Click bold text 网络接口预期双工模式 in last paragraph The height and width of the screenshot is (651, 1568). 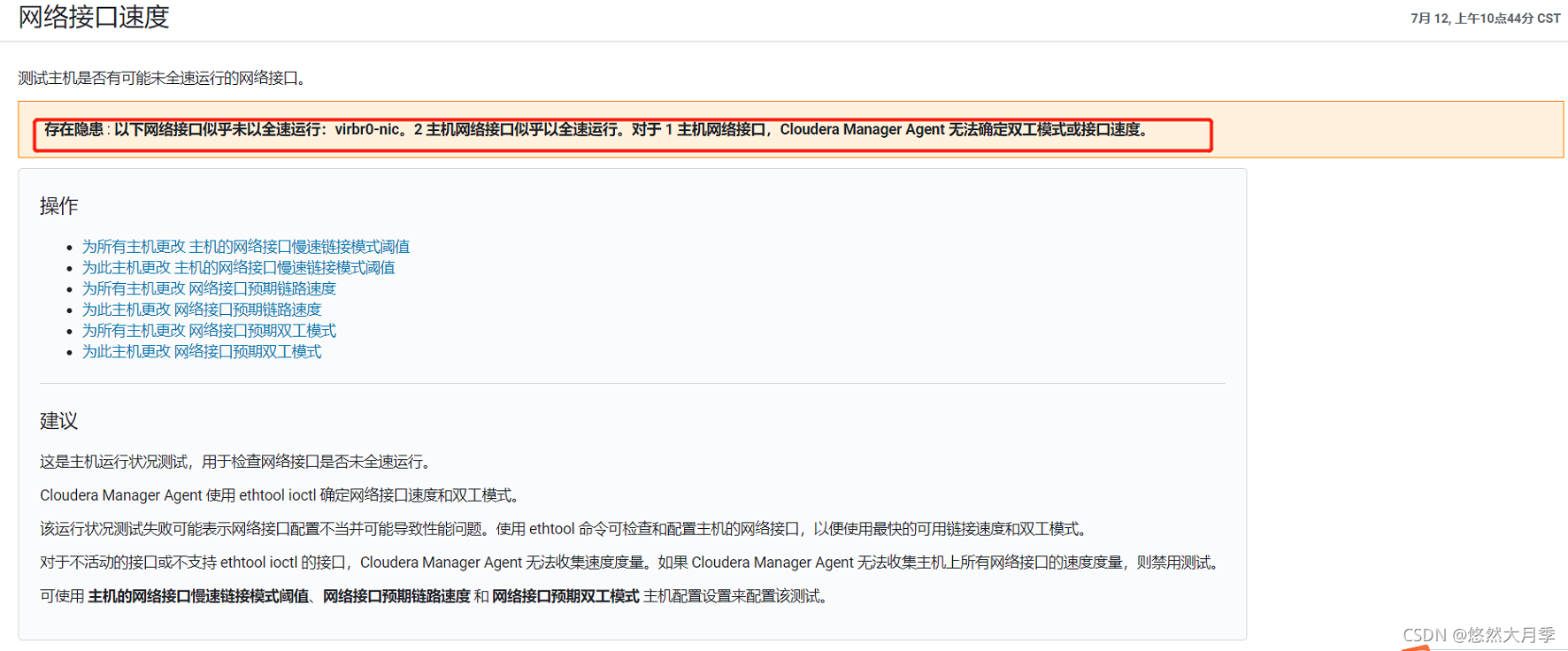pos(565,596)
